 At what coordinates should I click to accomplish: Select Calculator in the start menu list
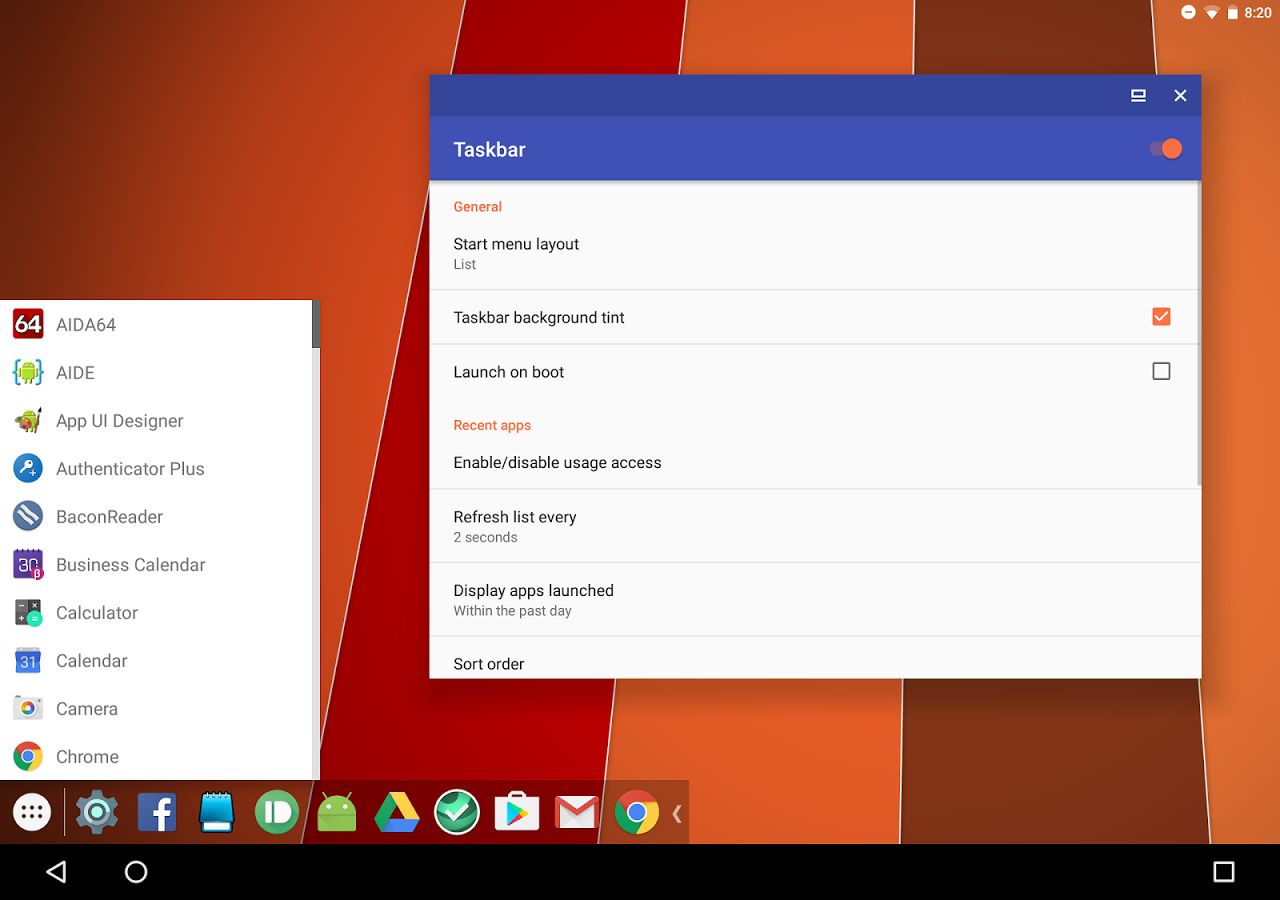click(97, 613)
